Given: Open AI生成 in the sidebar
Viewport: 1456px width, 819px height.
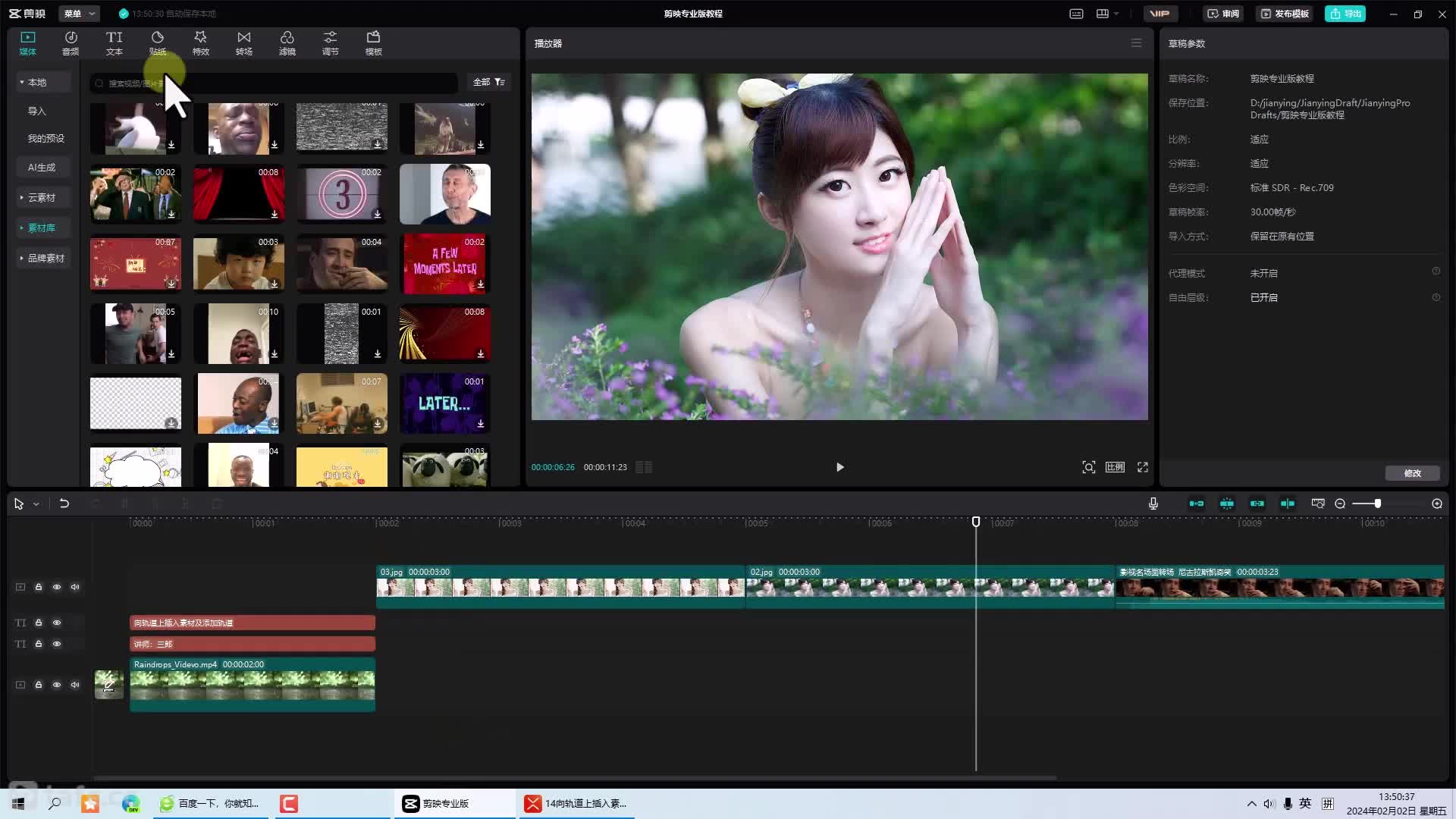Looking at the screenshot, I should point(42,167).
